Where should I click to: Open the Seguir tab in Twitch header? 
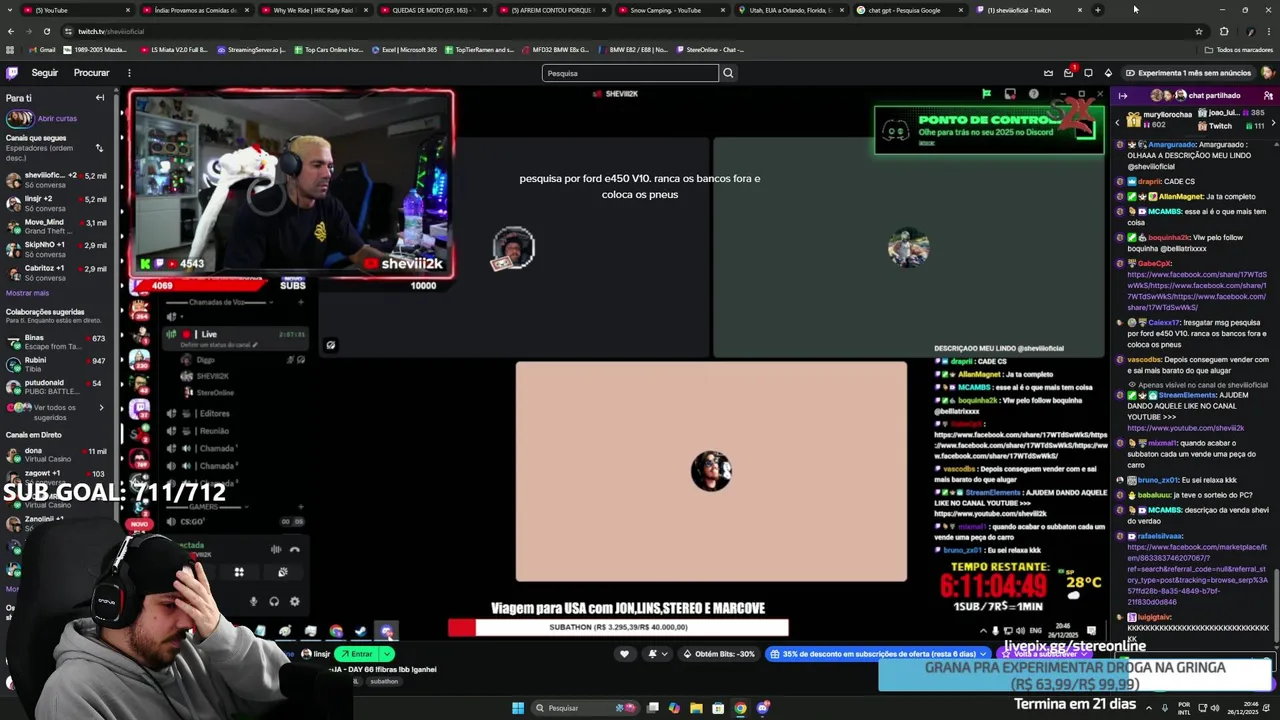point(44,73)
